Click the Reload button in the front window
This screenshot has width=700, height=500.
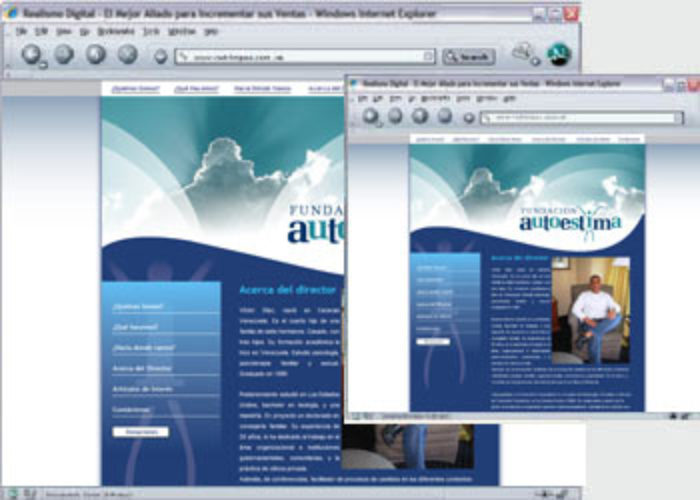click(x=420, y=116)
